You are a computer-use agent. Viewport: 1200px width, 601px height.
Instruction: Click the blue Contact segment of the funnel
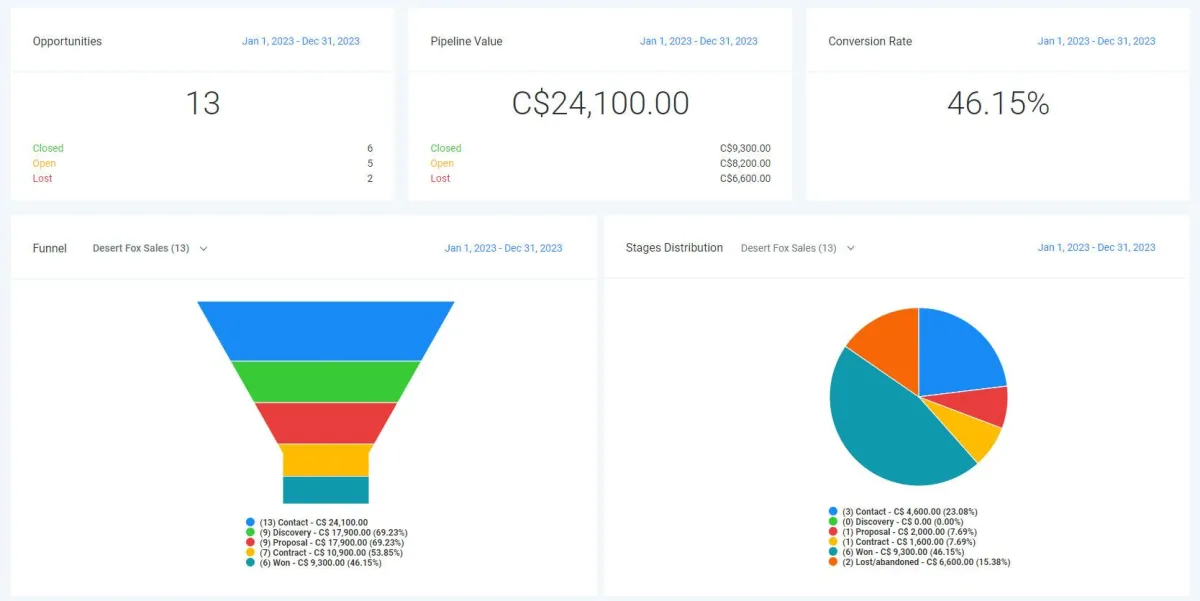point(326,330)
